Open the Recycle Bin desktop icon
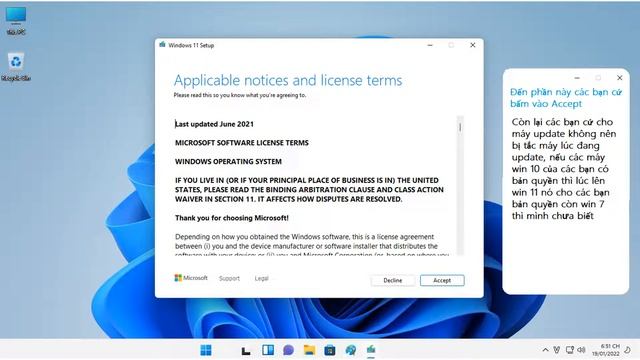Screen dimensions: 640x360 16,67
